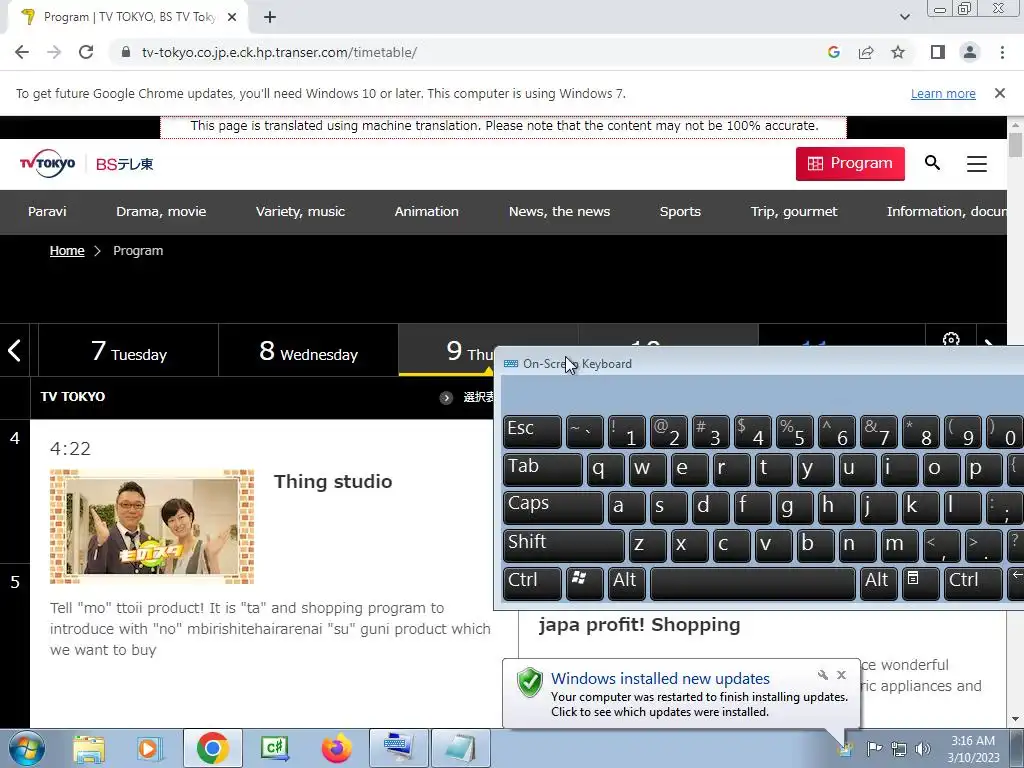Open Windows Explorer from taskbar

click(89, 748)
